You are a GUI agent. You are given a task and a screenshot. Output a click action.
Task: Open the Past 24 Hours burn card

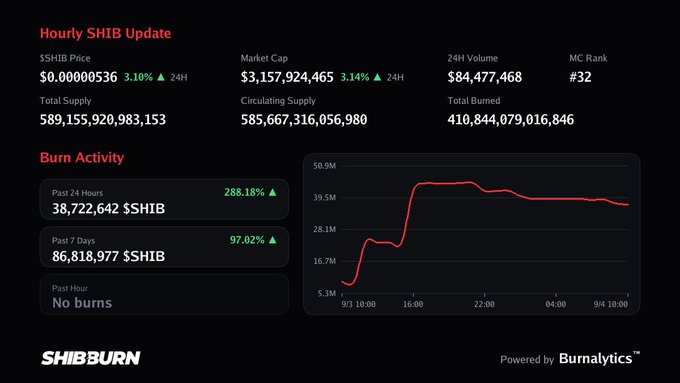[x=164, y=200]
